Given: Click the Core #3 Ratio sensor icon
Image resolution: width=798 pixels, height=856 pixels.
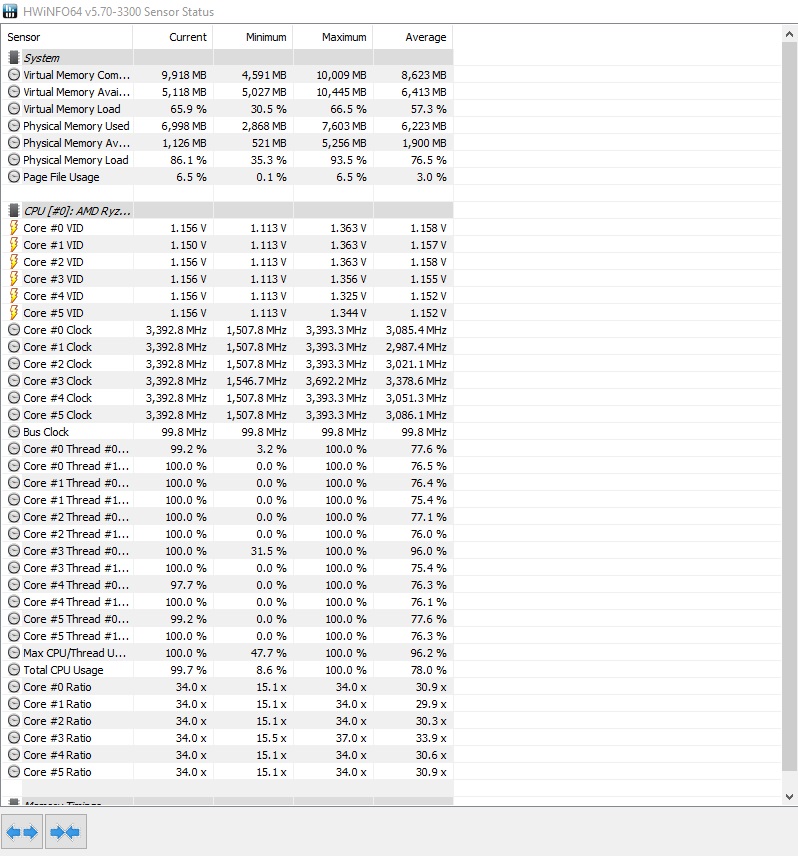Looking at the screenshot, I should point(14,738).
